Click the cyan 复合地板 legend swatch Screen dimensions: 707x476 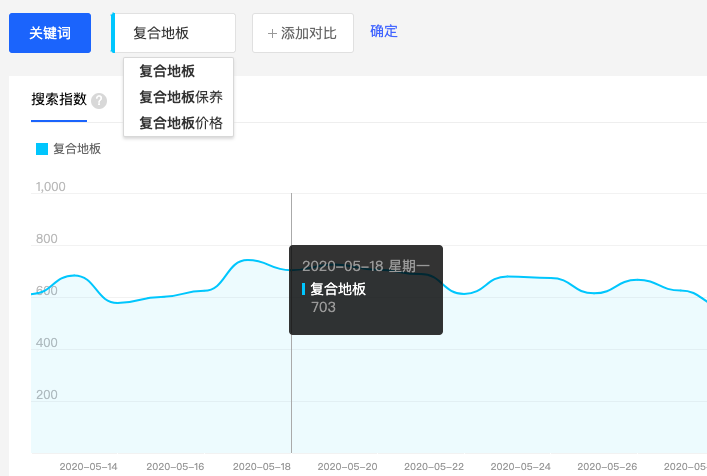coord(42,149)
